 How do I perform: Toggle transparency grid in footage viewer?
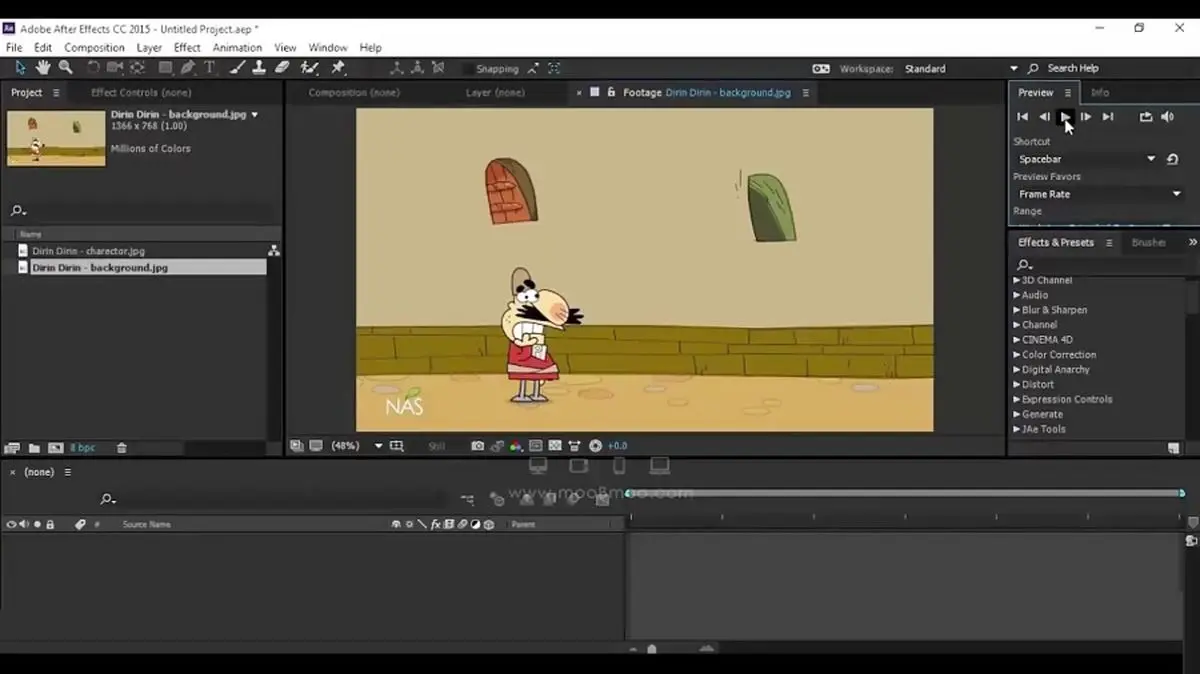(x=554, y=446)
